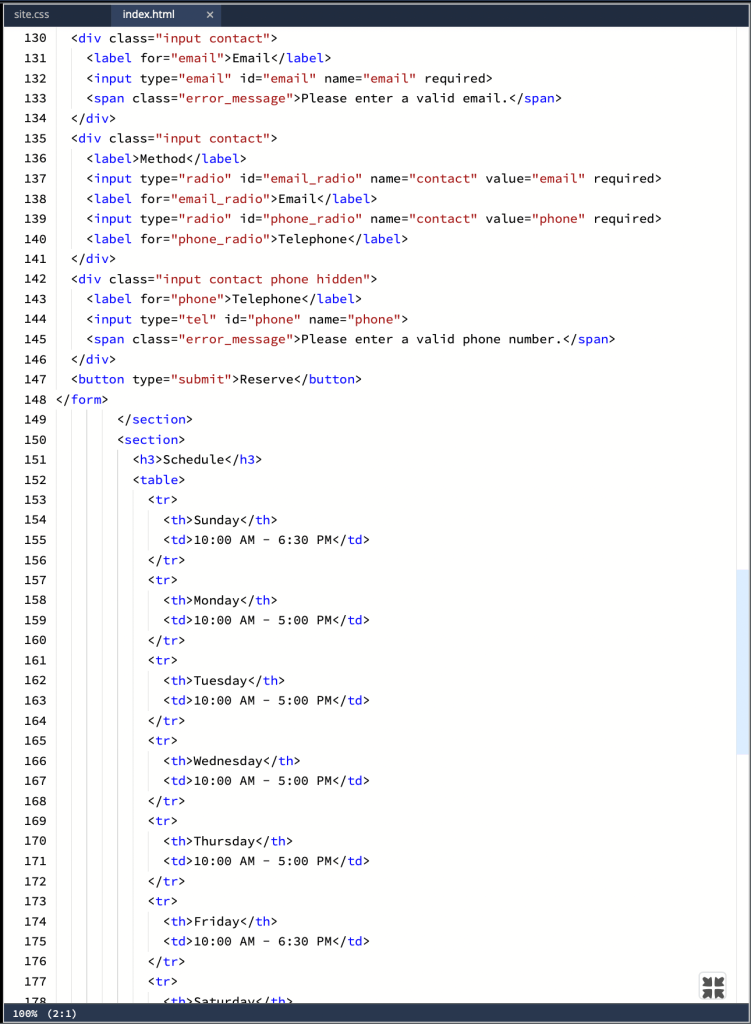Click the Friday hours text on line 175
751x1024 pixels.
[x=262, y=941]
